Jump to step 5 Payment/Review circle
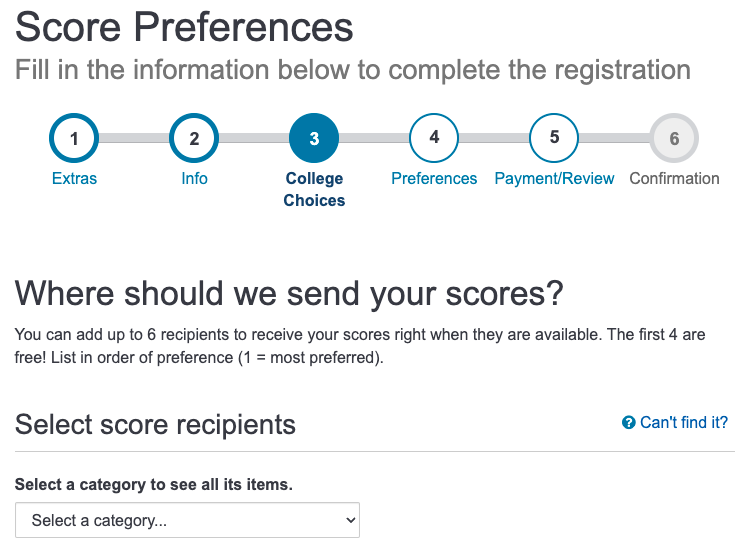 (x=554, y=138)
